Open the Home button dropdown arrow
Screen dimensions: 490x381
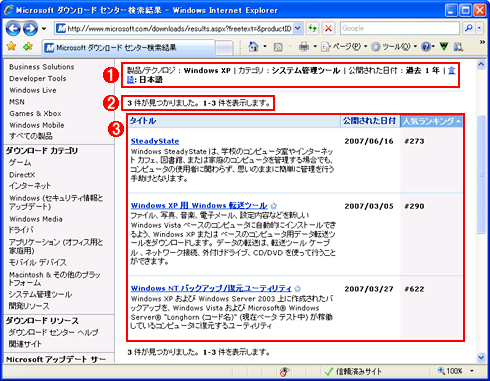[x=265, y=47]
